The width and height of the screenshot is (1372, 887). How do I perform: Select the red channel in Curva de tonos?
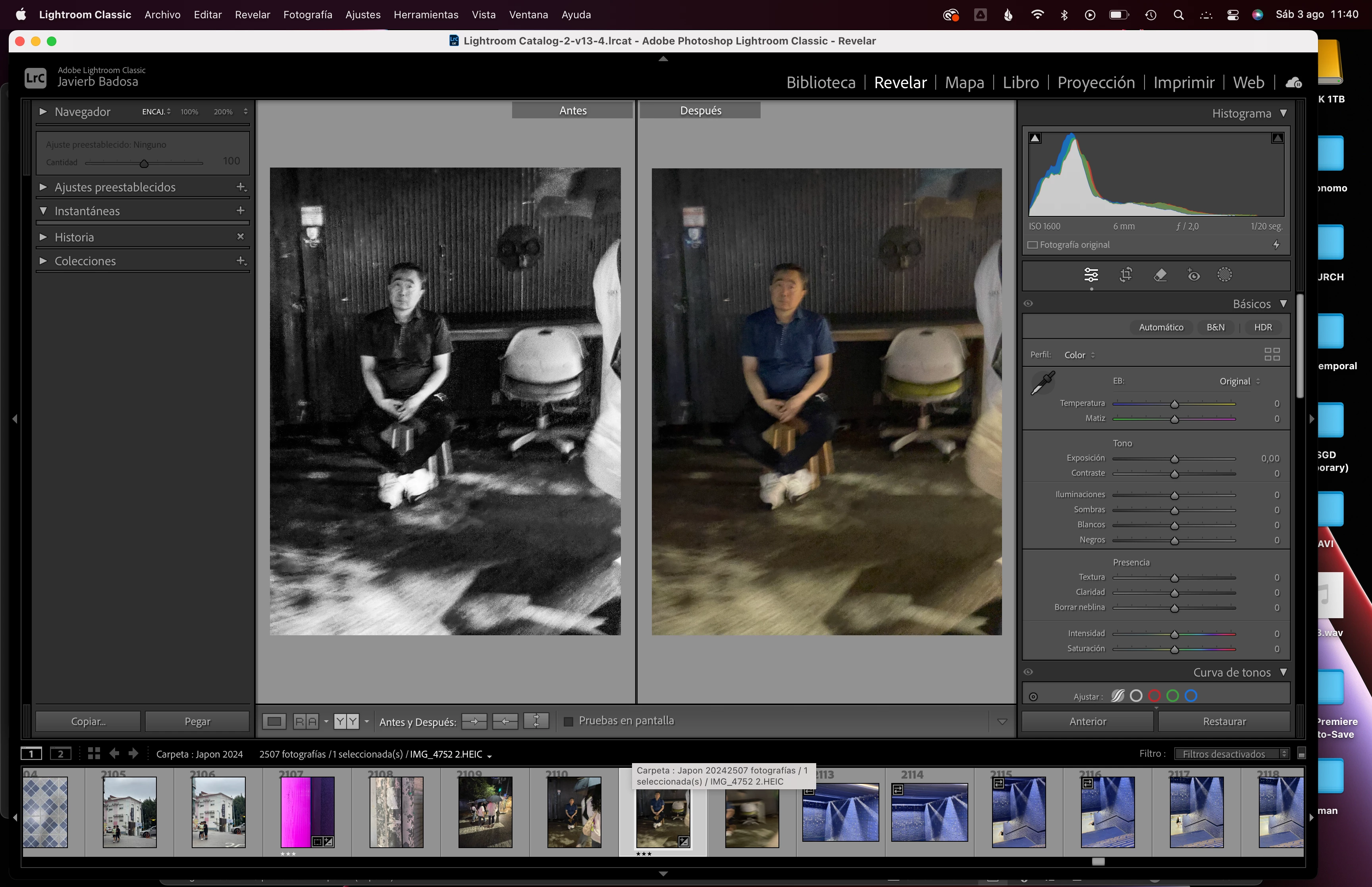pyautogui.click(x=1154, y=696)
